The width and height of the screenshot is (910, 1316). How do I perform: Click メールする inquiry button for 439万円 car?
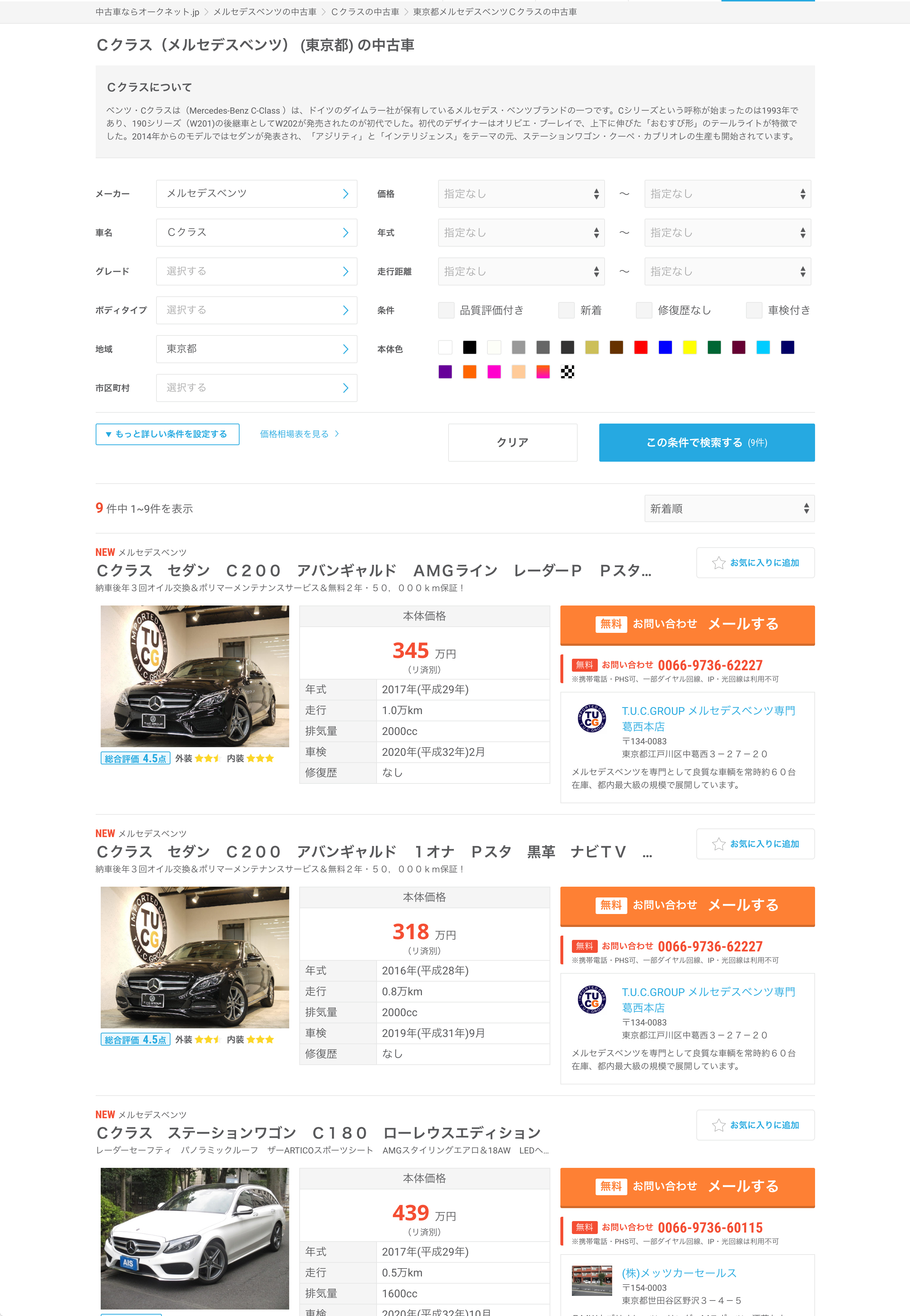tap(687, 1187)
